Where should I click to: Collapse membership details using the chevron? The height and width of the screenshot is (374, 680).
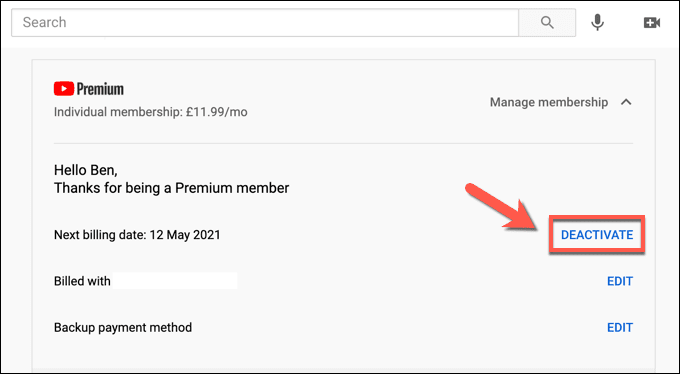pyautogui.click(x=626, y=102)
